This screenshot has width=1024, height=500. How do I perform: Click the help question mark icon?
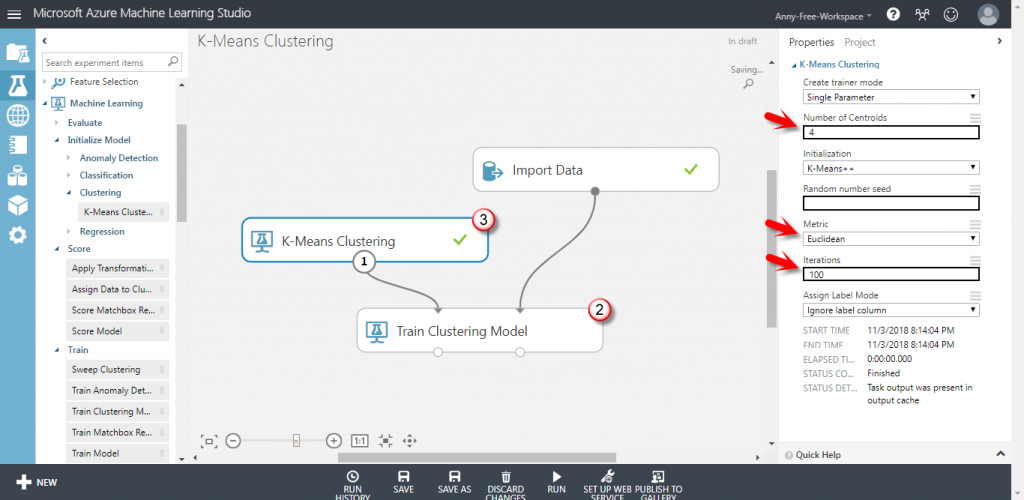click(x=893, y=14)
